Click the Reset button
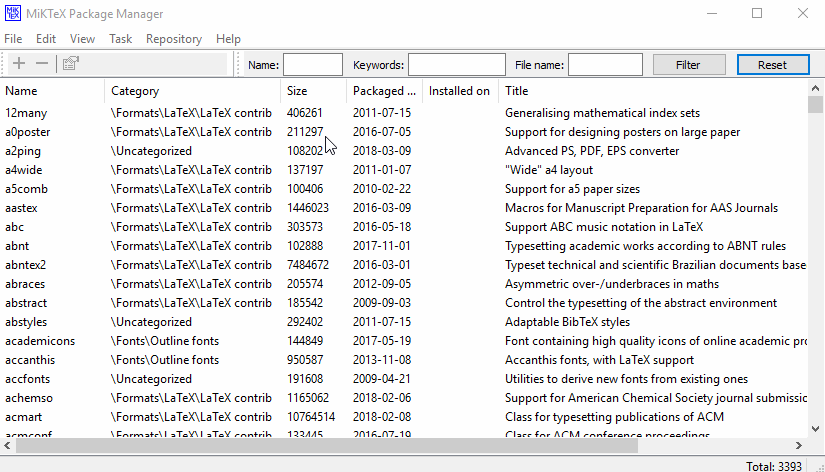This screenshot has height=472, width=825. pos(773,65)
